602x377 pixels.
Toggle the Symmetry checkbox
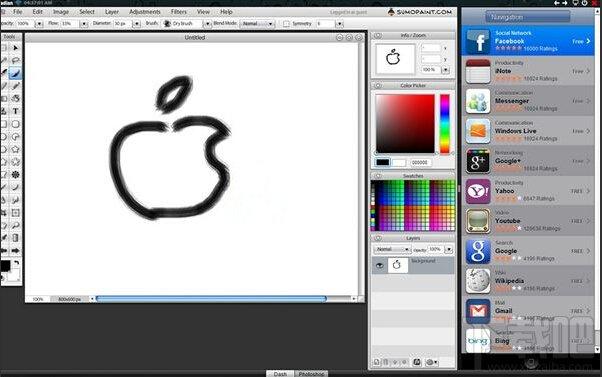point(286,24)
